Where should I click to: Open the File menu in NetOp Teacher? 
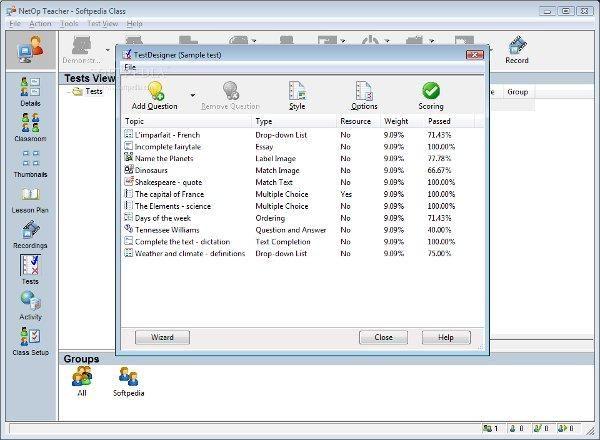(x=15, y=24)
